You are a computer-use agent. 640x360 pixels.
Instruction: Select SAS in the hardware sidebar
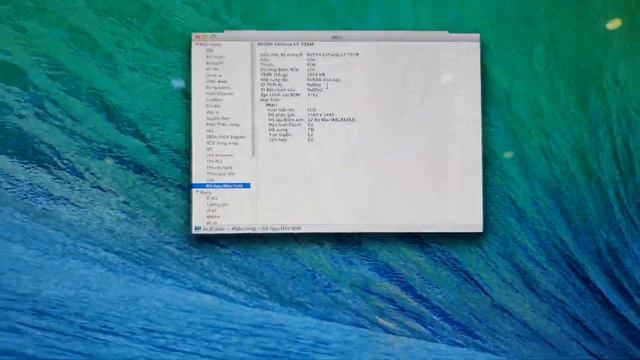[210, 131]
